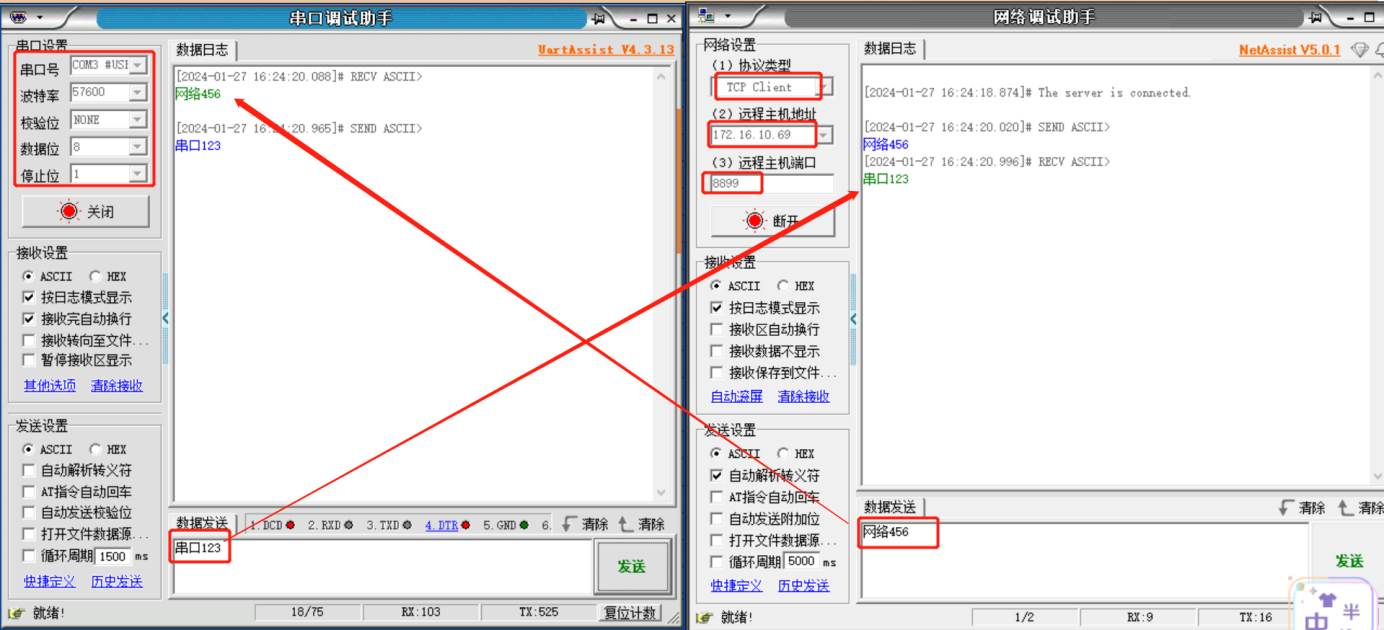Open the 停止位 dropdown
The height and width of the screenshot is (630, 1384).
pos(138,174)
